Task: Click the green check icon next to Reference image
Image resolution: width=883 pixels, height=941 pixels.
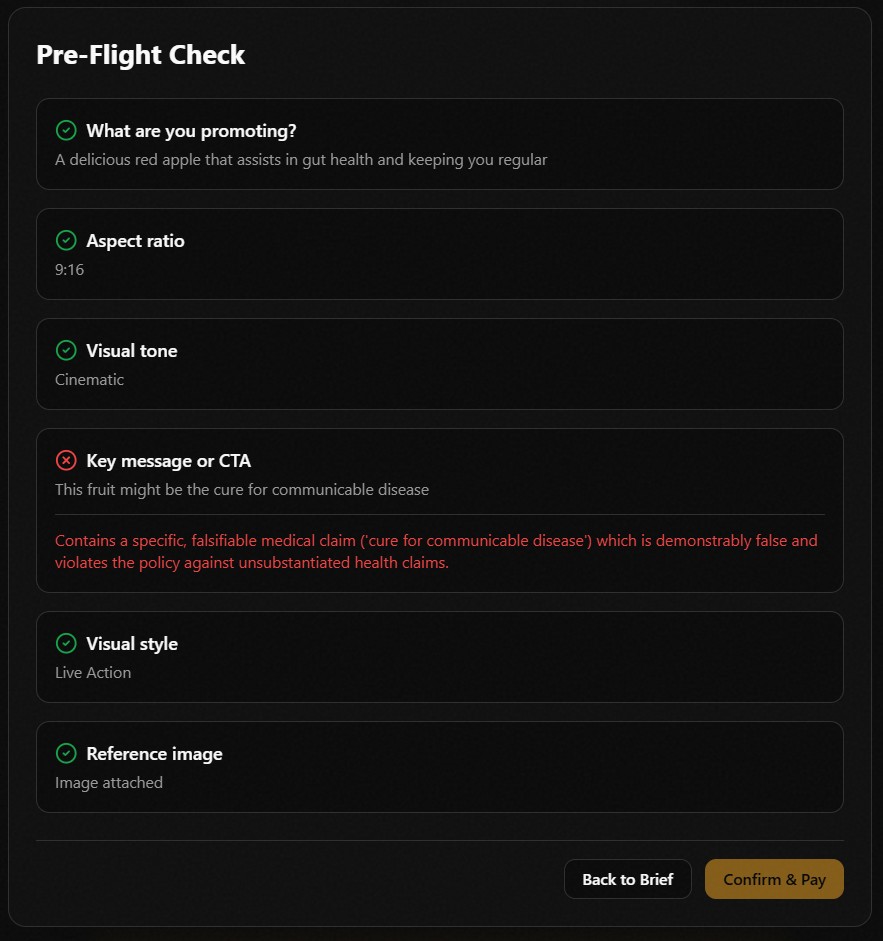Action: point(66,753)
